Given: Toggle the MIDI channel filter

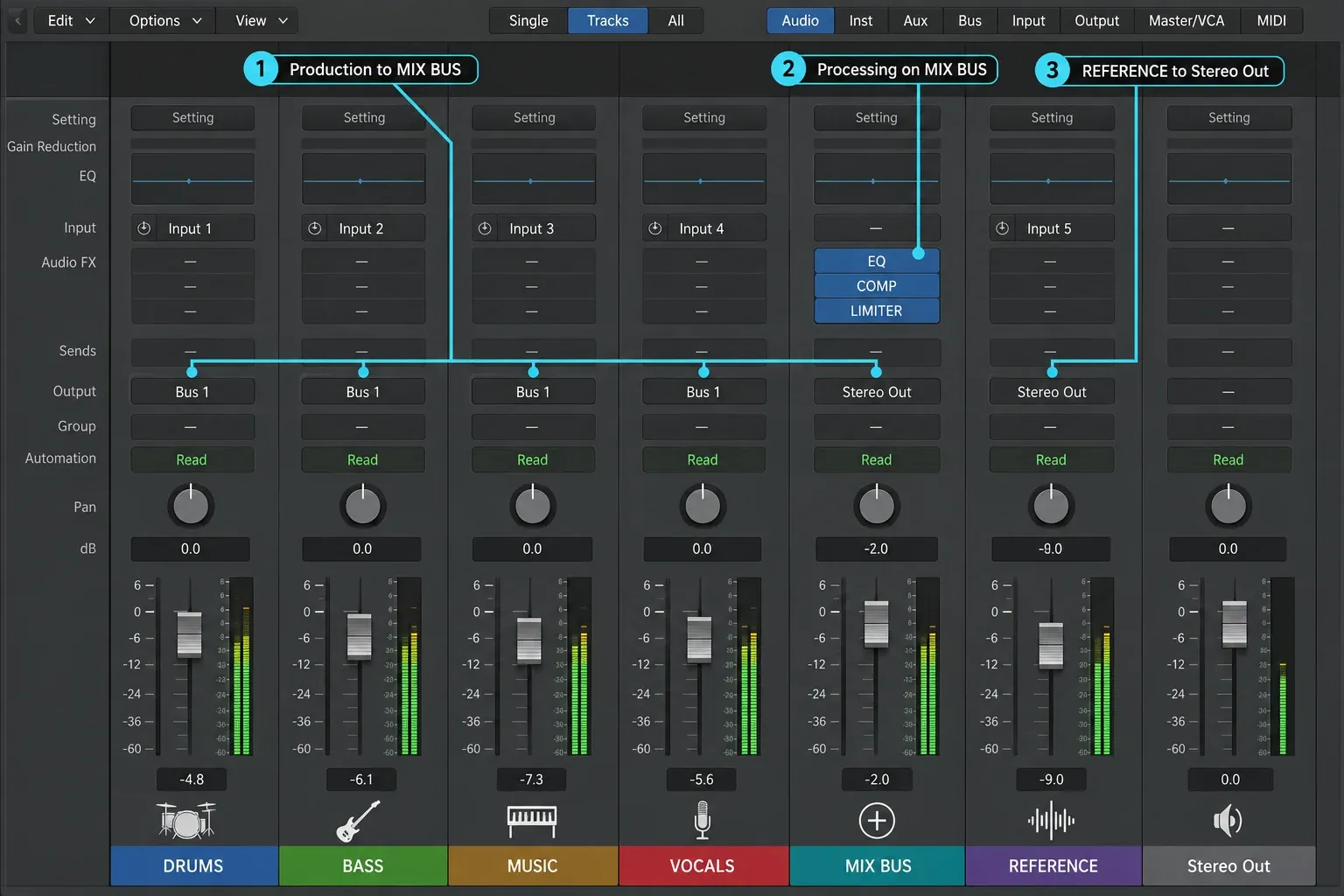Looking at the screenshot, I should tap(1271, 20).
